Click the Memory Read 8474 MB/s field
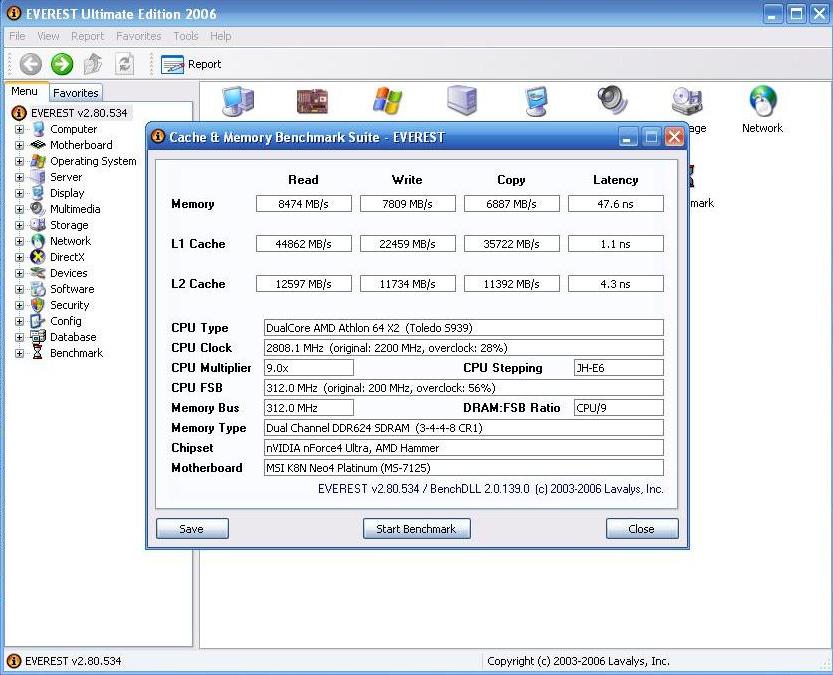 click(303, 204)
